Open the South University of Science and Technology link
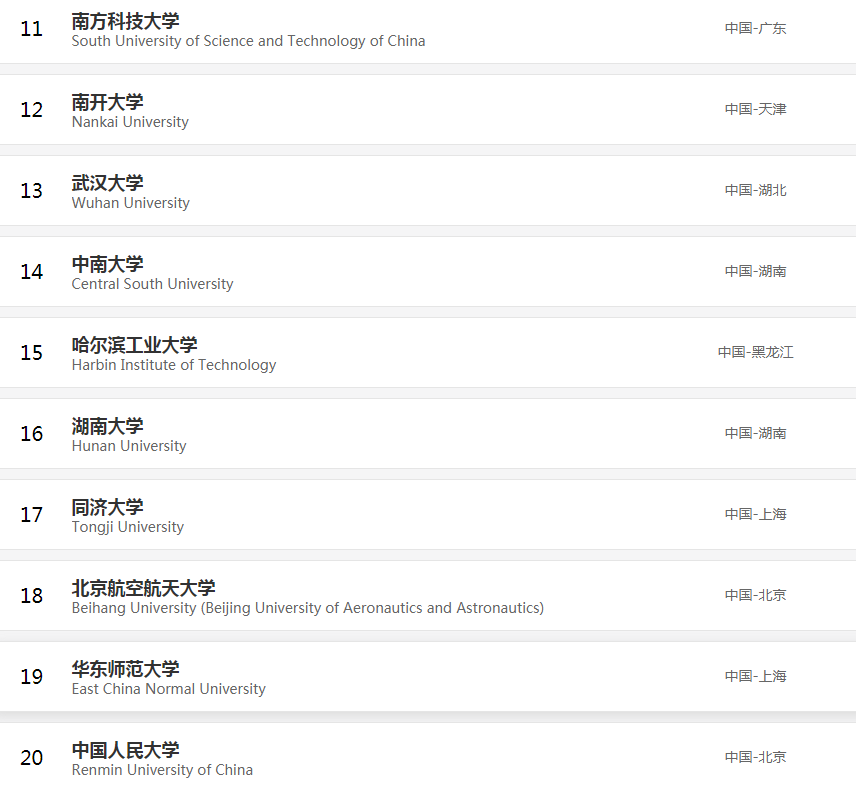The image size is (856, 792). click(x=247, y=42)
